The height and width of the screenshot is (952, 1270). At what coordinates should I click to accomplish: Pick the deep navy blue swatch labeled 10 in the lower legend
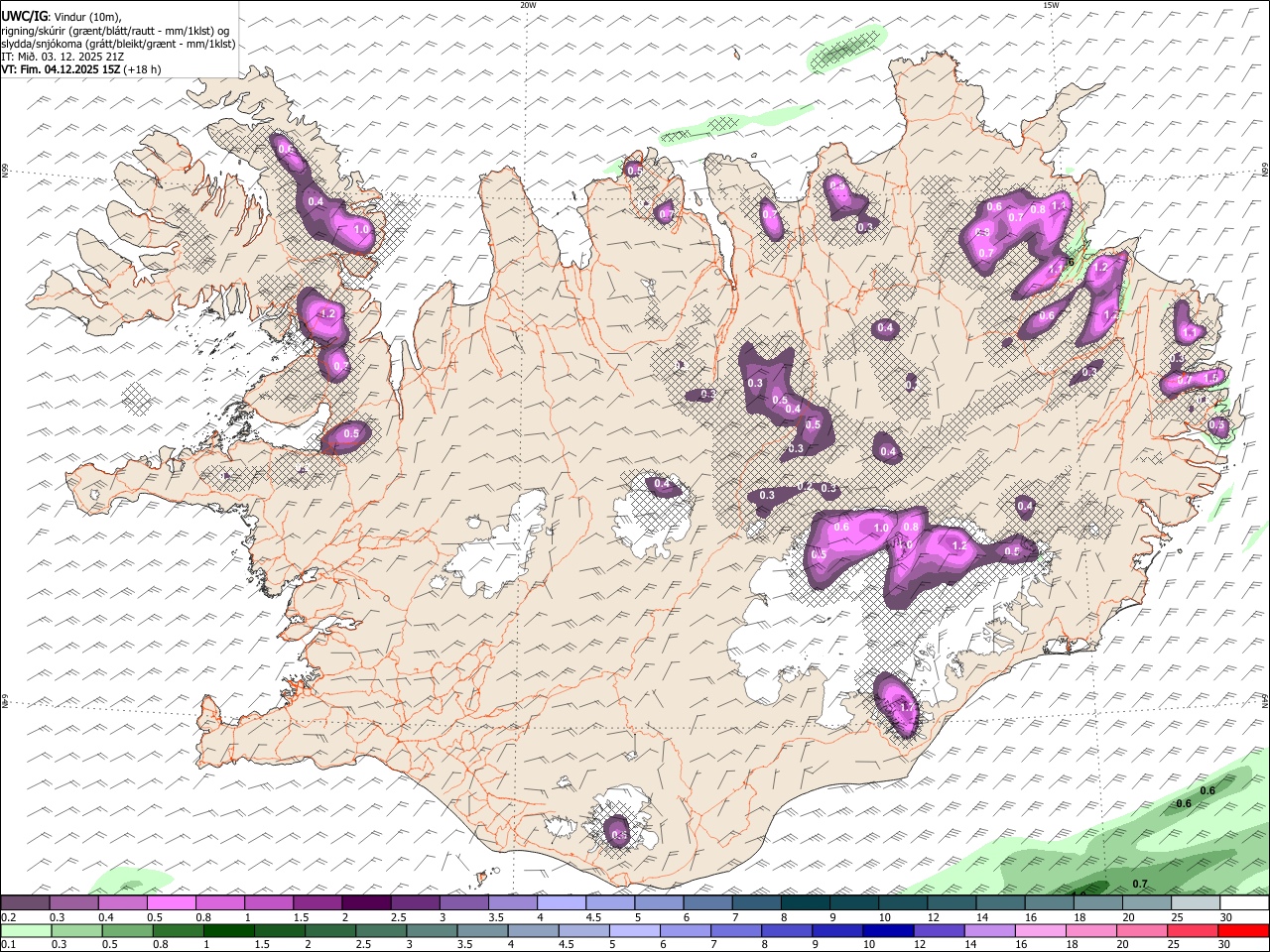(x=887, y=931)
